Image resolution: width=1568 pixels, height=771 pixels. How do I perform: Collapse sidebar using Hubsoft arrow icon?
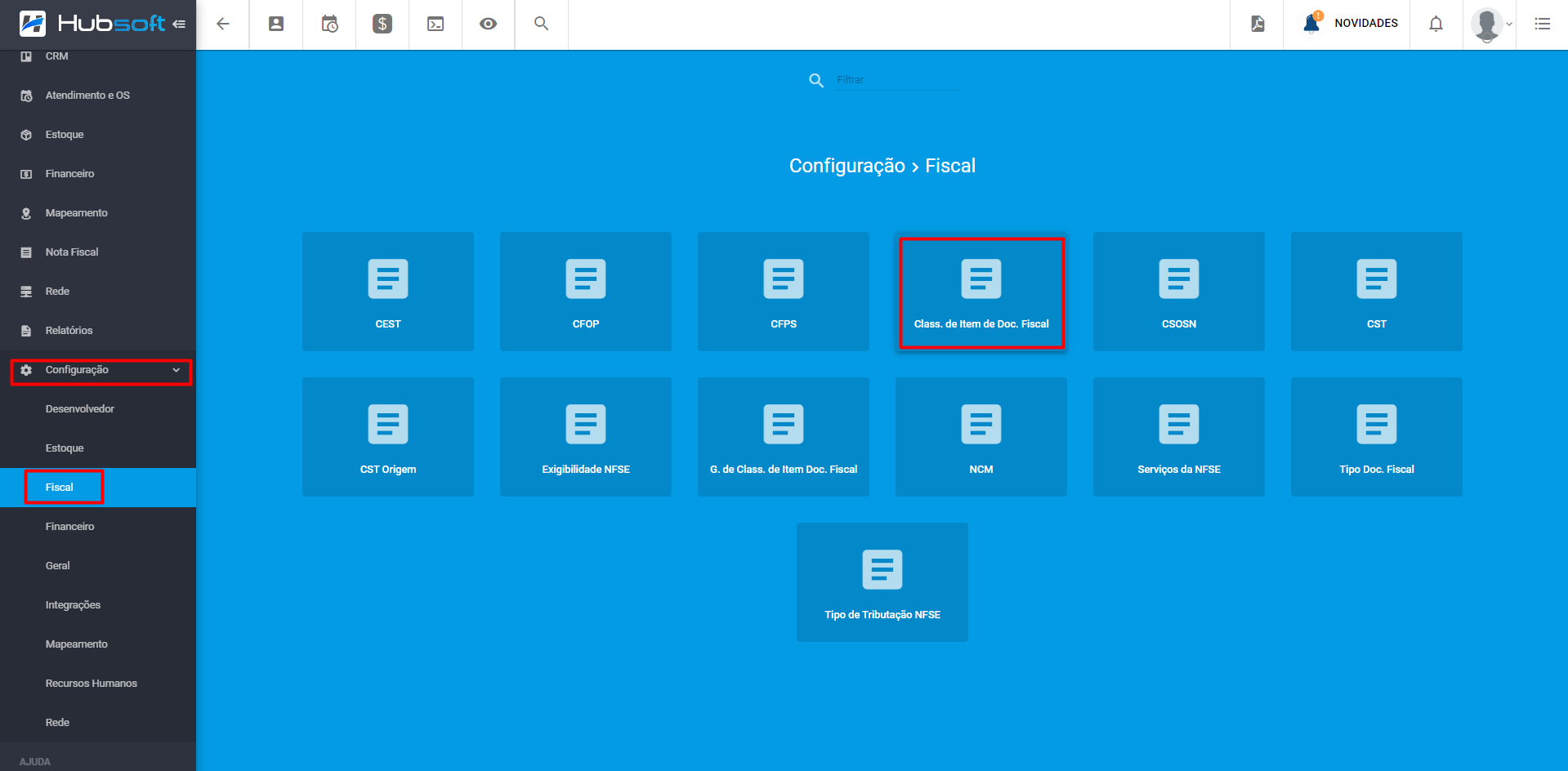179,25
